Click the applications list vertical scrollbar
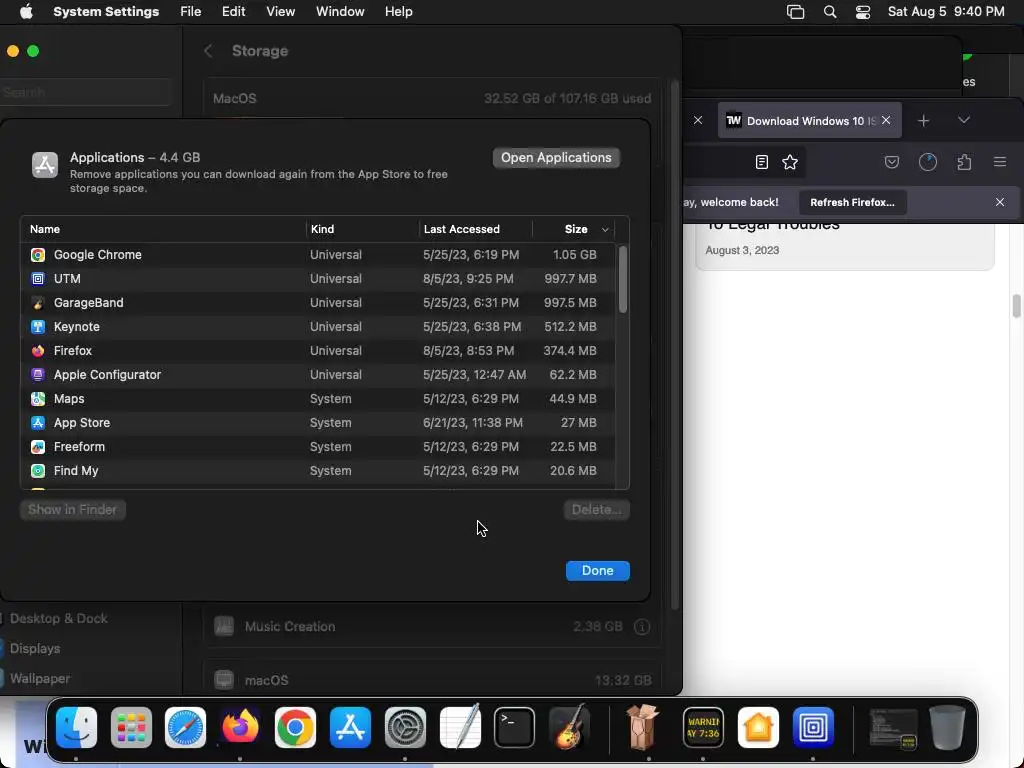This screenshot has width=1024, height=768. pos(622,280)
